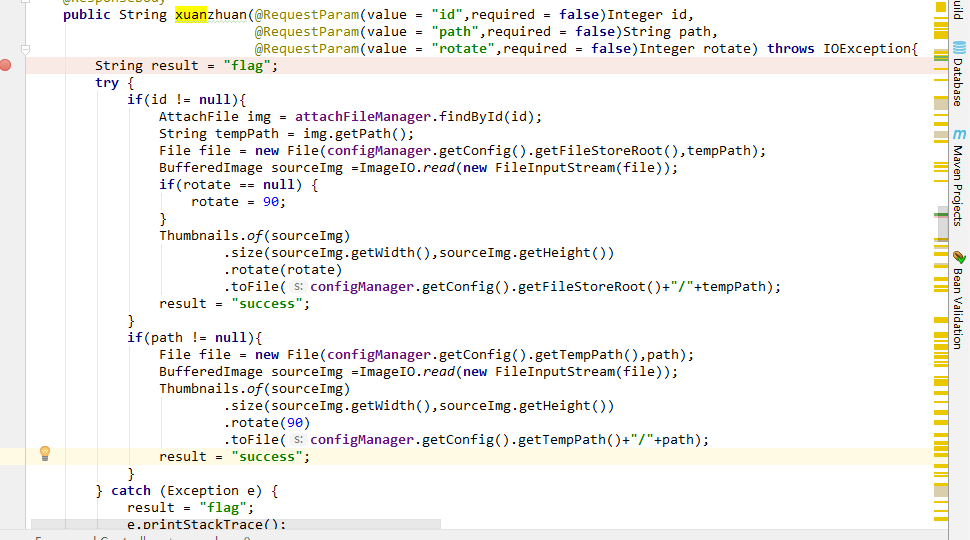
Task: Click the S: hint before getTempPath toFile argument
Action: pos(298,439)
